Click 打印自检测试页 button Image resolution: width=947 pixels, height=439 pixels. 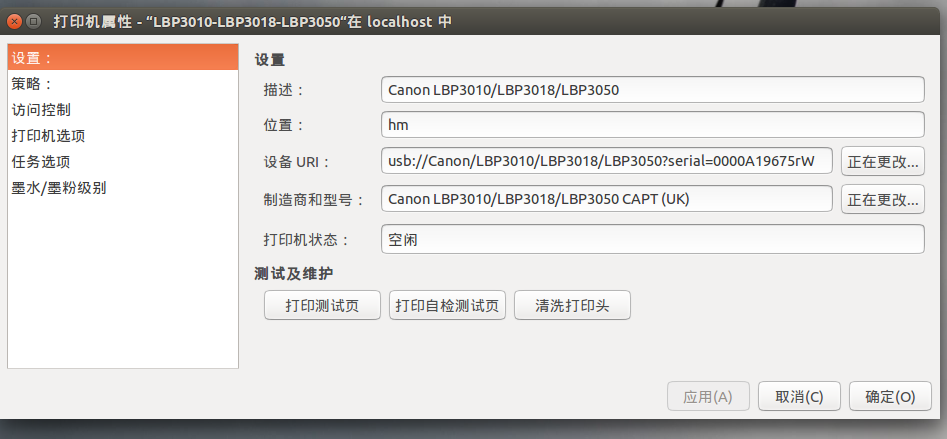tap(448, 306)
